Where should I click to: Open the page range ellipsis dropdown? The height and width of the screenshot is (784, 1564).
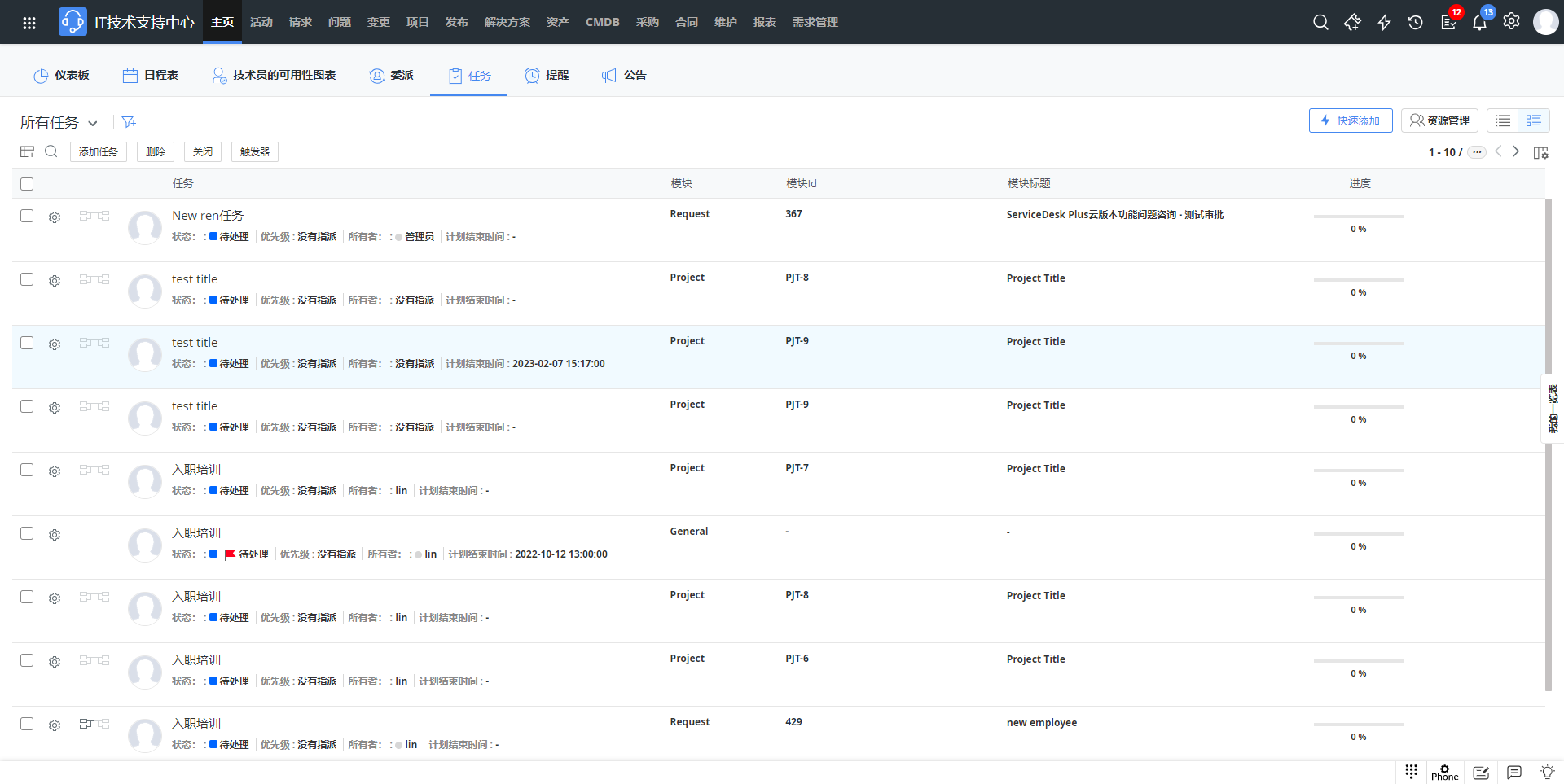(1477, 152)
